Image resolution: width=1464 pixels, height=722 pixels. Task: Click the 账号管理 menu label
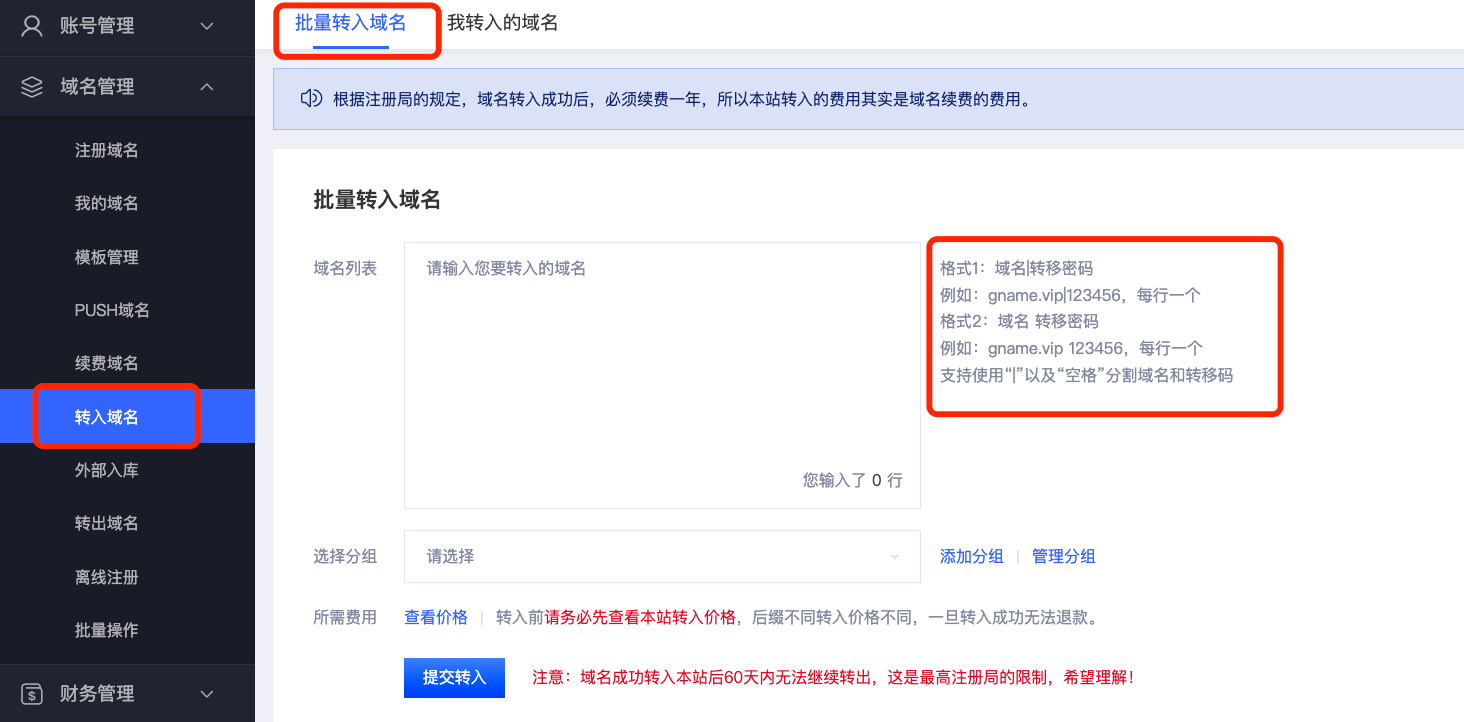[97, 26]
